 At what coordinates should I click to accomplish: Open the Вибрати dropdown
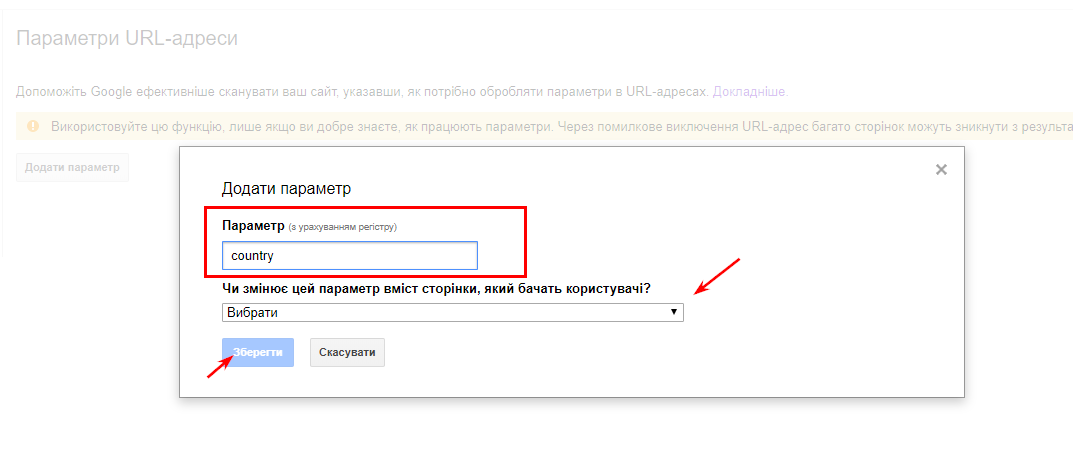pos(452,313)
